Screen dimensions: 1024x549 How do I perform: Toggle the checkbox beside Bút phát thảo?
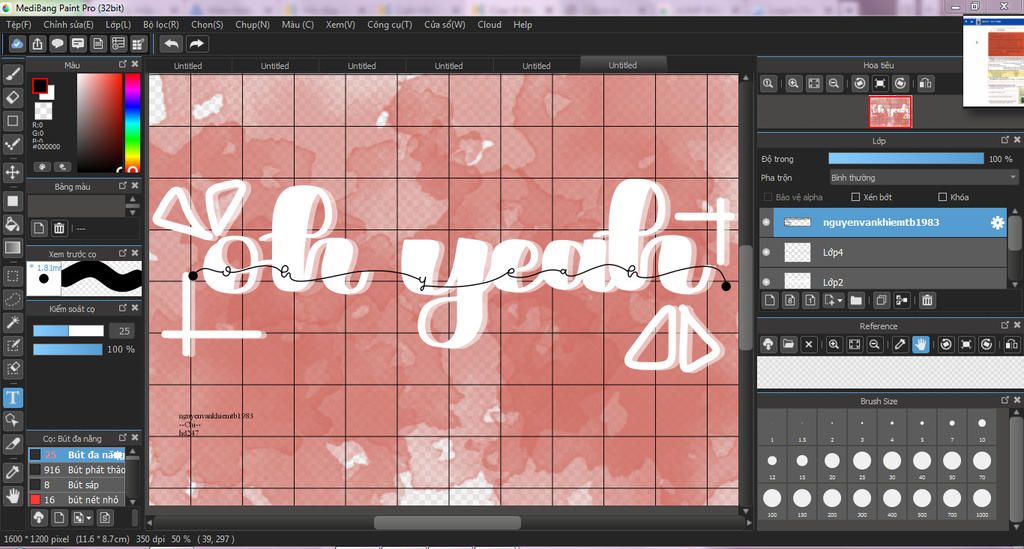coord(35,469)
